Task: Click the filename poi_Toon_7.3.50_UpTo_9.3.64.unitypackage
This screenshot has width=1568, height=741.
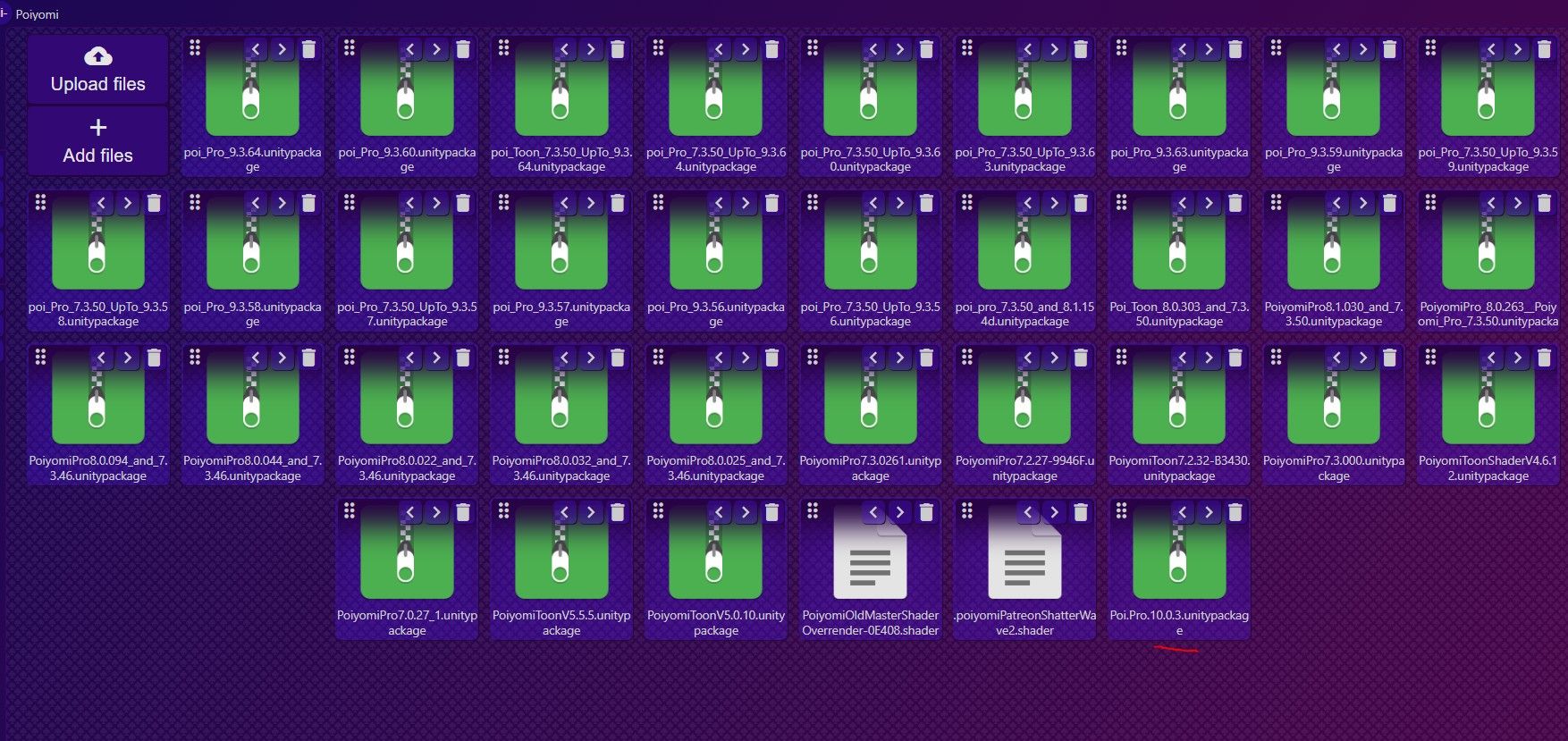Action: click(561, 160)
